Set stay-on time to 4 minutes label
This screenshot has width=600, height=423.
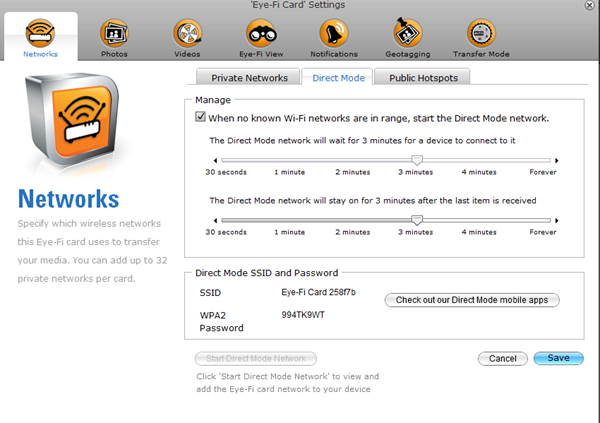coord(479,232)
